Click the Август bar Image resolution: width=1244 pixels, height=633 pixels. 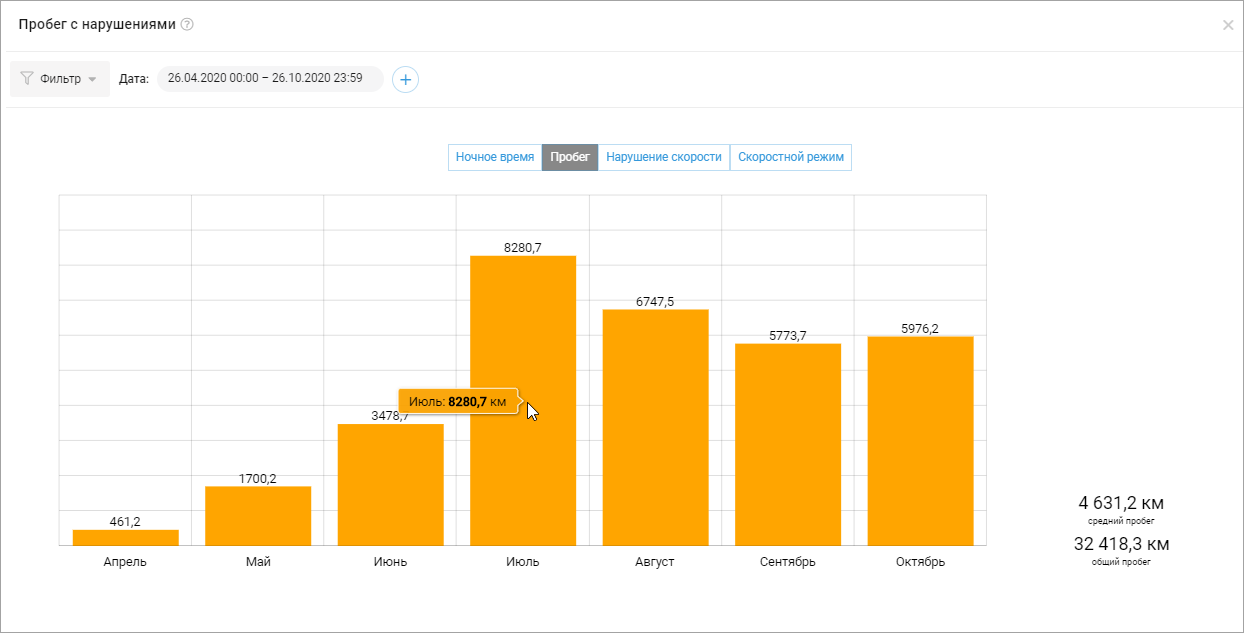click(x=655, y=427)
